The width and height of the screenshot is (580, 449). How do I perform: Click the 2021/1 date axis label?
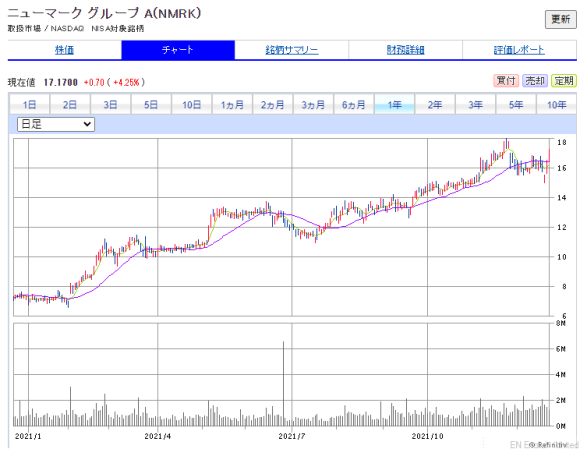pos(28,436)
